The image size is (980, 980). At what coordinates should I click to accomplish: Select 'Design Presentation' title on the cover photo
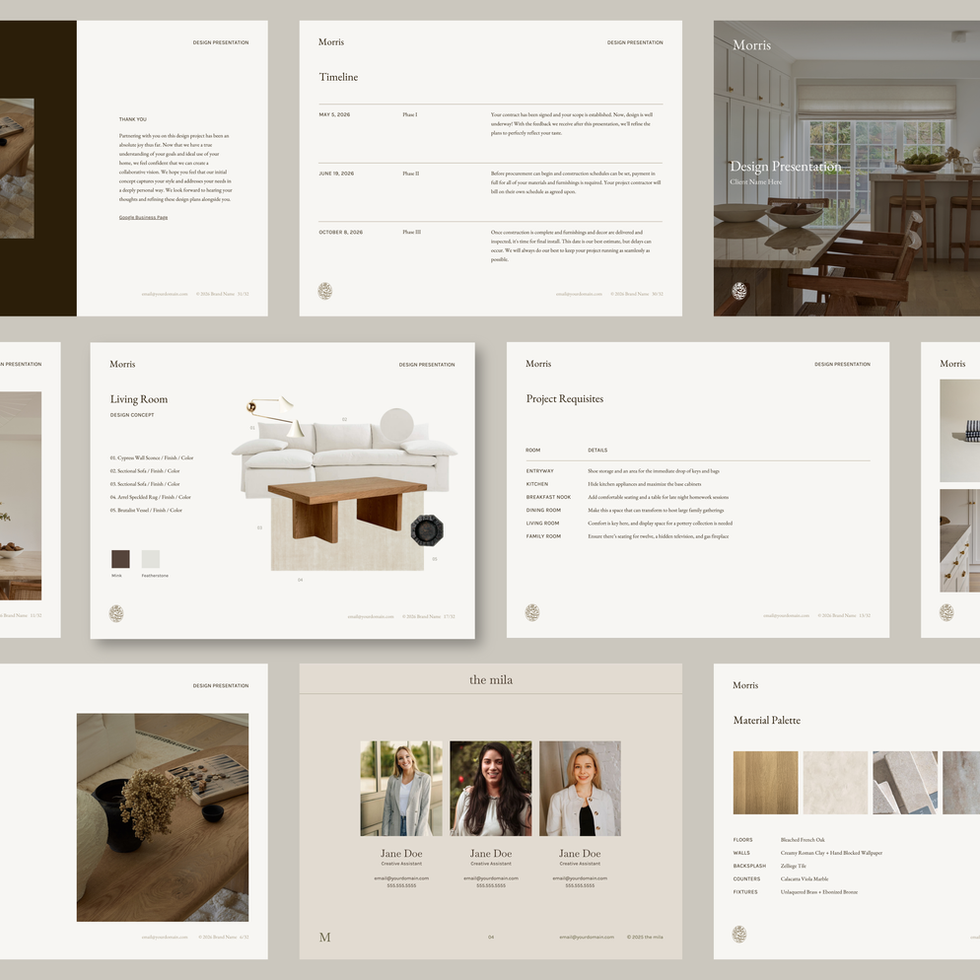[x=786, y=166]
